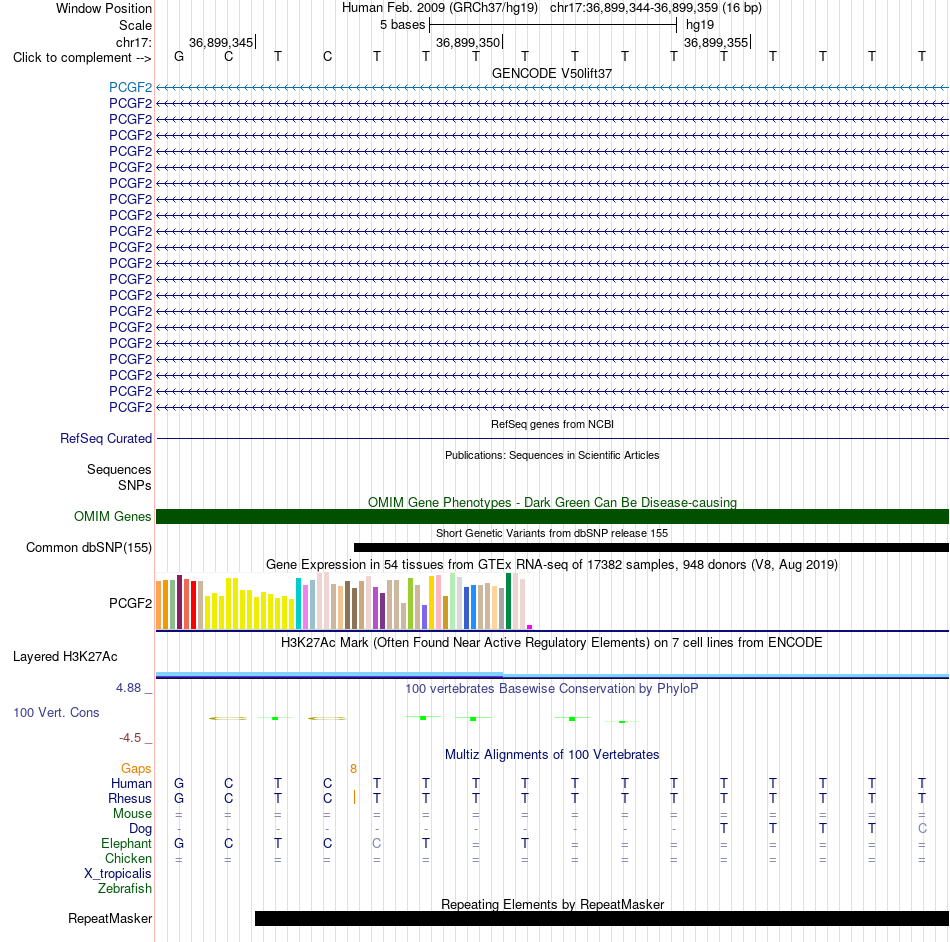Select the X_tropicalis alignment row label

point(118,874)
